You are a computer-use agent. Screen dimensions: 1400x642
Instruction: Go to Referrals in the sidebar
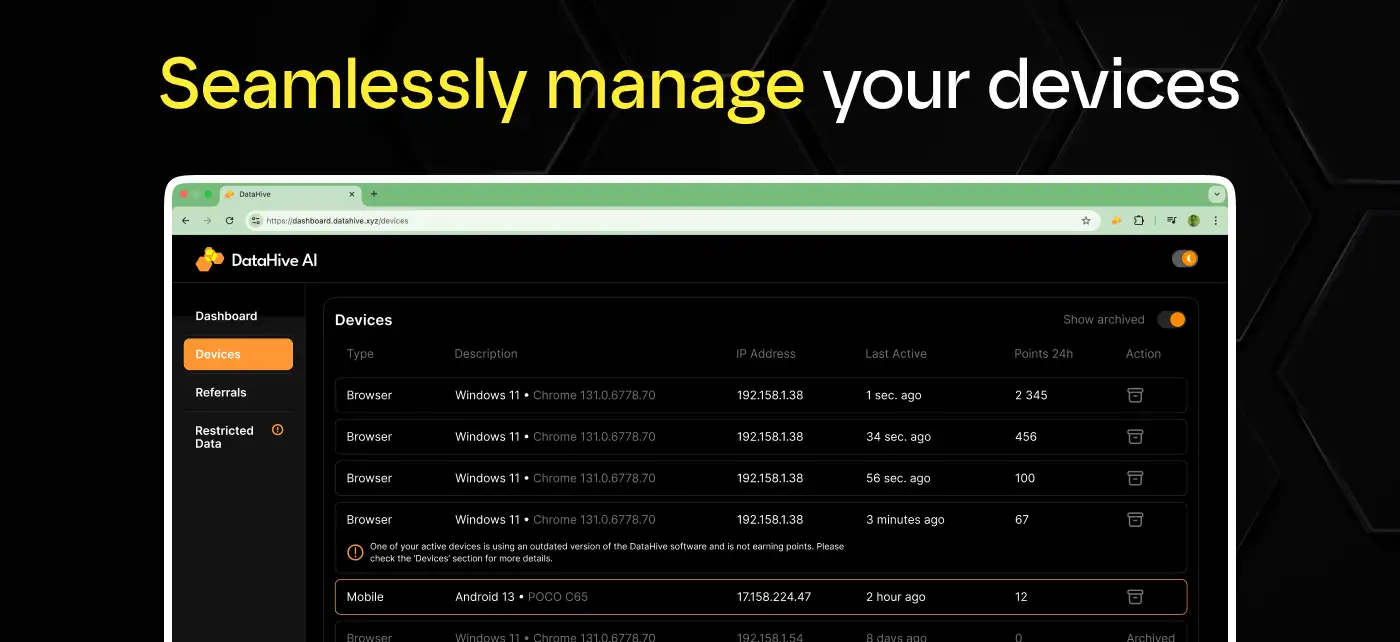pyautogui.click(x=221, y=393)
